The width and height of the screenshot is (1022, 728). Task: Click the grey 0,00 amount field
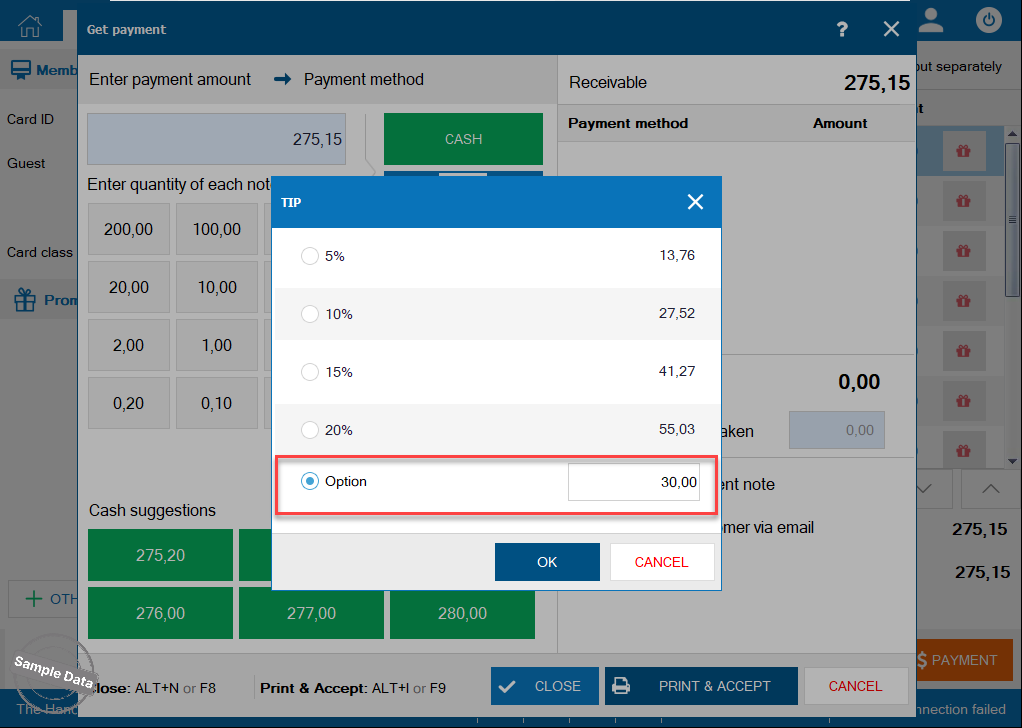(837, 430)
